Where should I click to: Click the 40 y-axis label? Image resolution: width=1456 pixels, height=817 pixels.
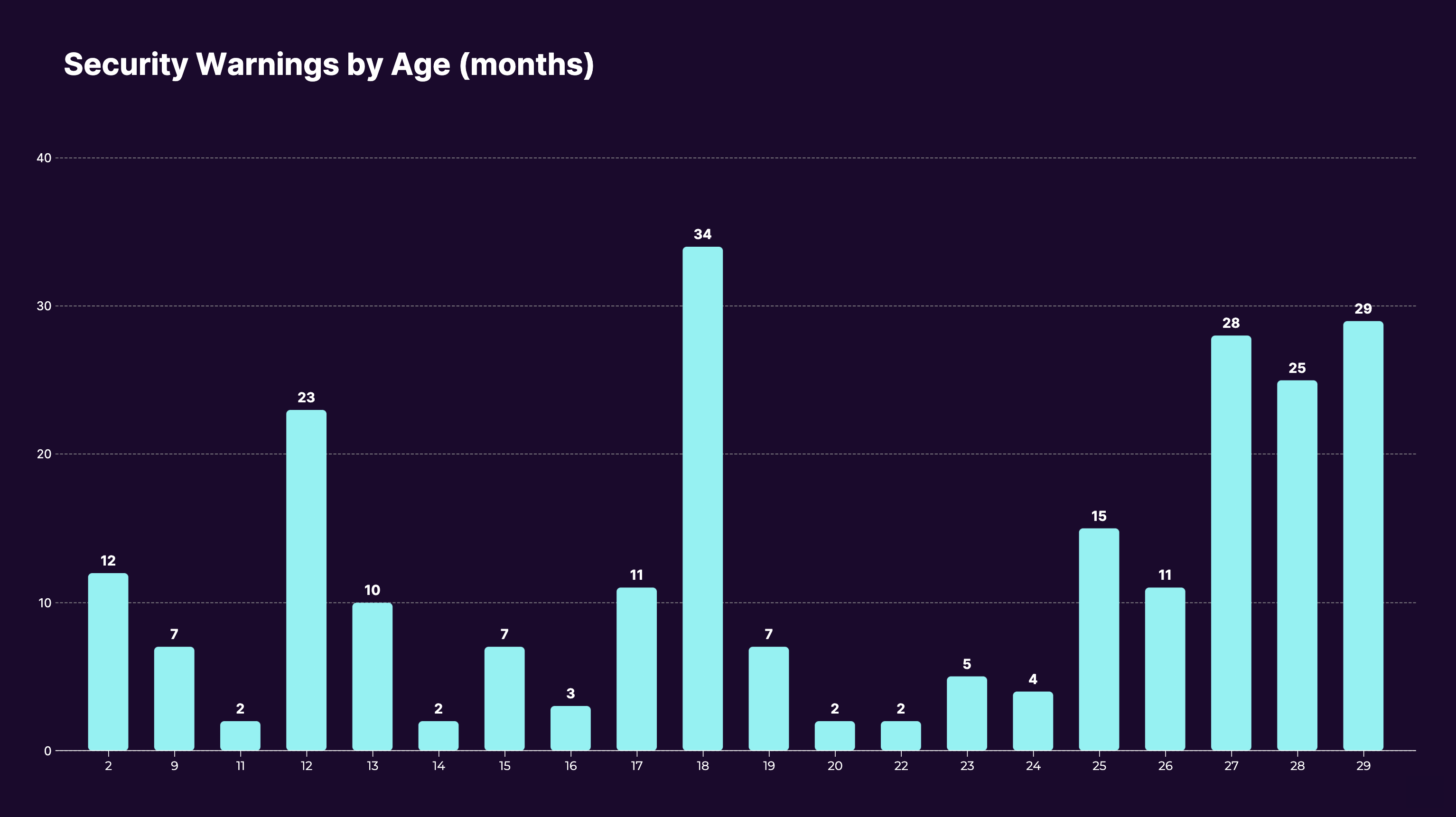pyautogui.click(x=44, y=158)
